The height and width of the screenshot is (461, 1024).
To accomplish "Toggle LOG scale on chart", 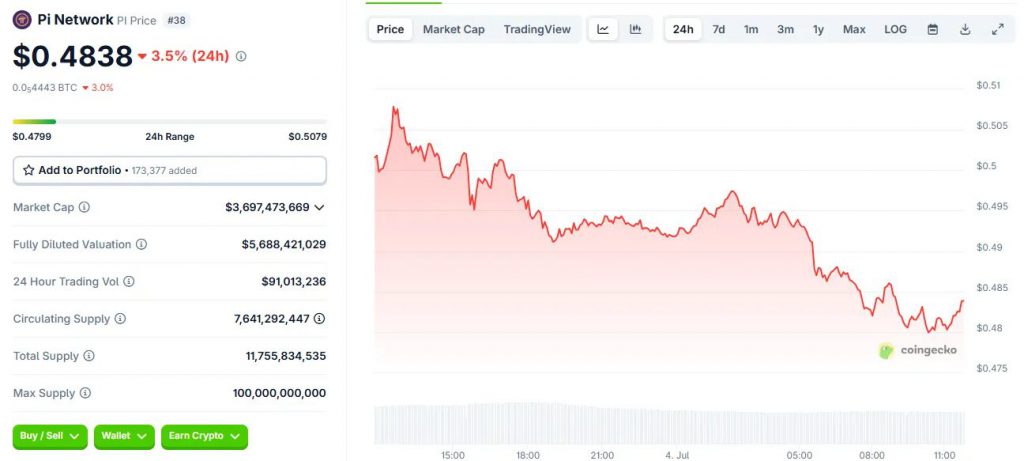I will click(895, 29).
